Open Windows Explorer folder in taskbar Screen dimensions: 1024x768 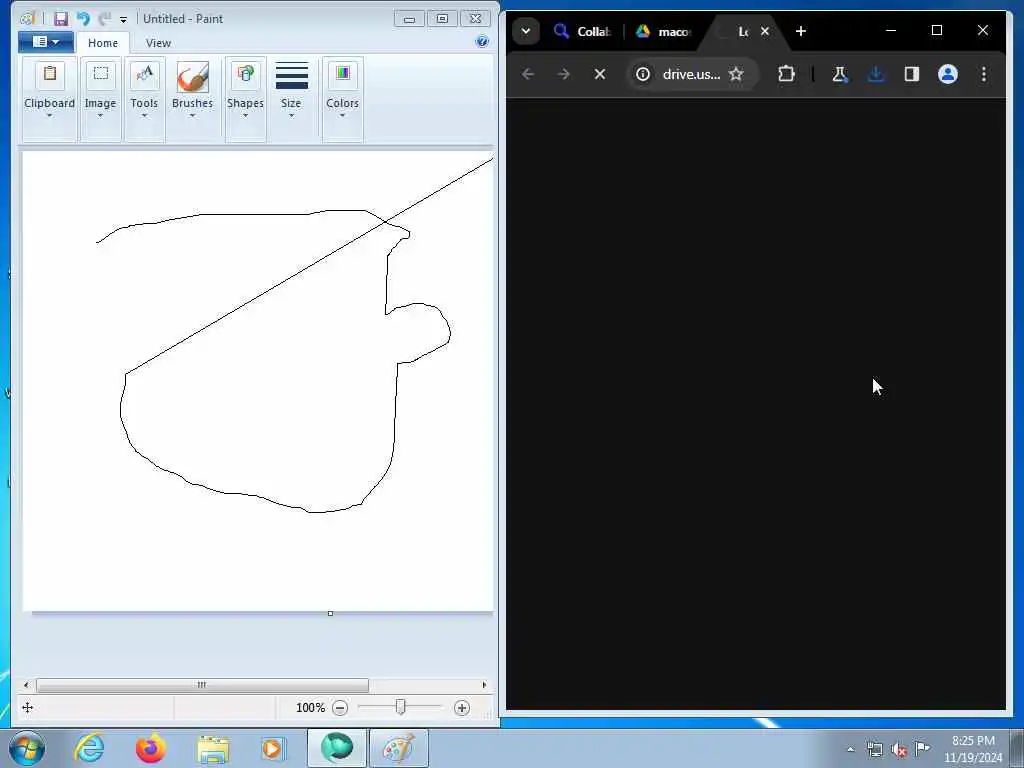coord(213,749)
